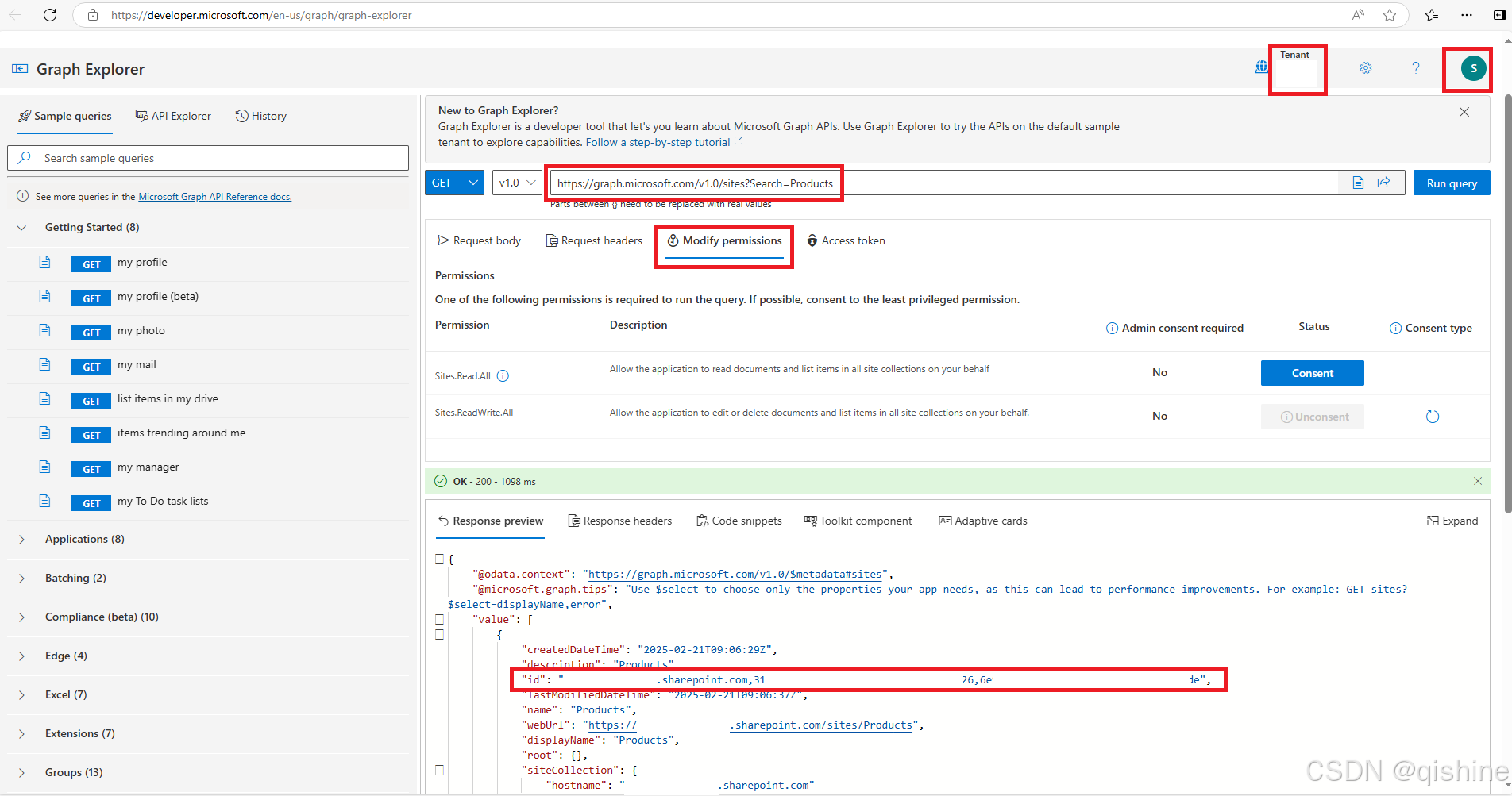Open browser read aloud icon

point(1359,15)
